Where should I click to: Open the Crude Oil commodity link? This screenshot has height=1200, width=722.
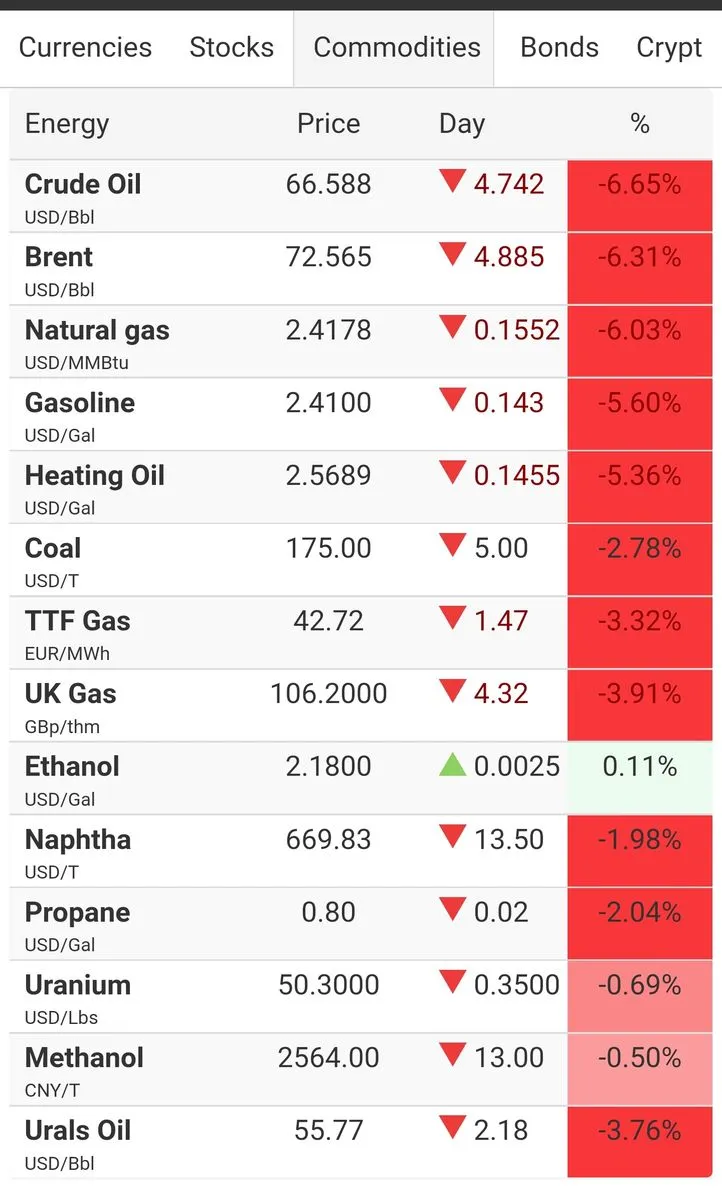pyautogui.click(x=83, y=184)
